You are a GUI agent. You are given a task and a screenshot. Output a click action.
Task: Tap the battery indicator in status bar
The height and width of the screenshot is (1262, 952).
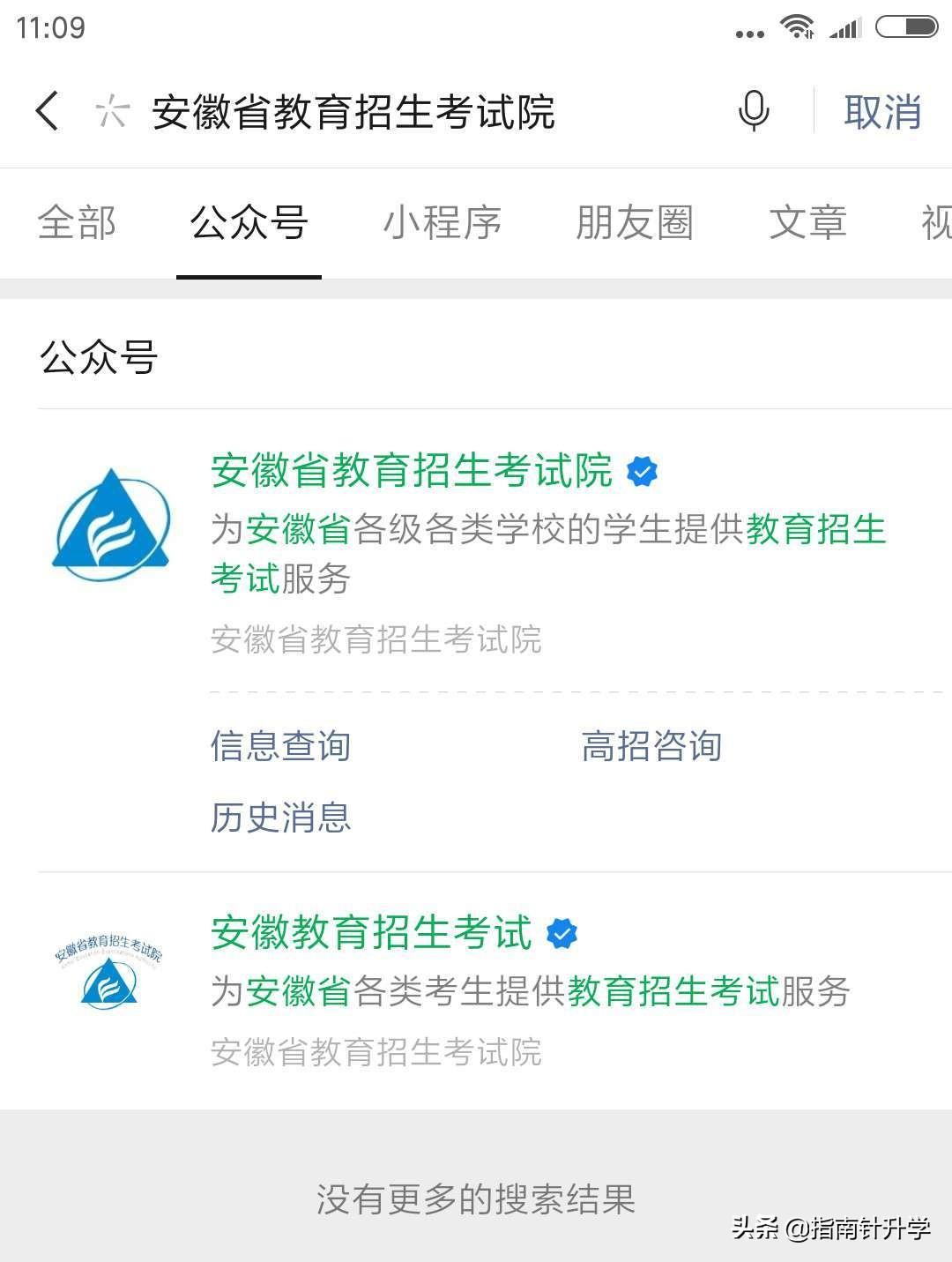coord(905,27)
